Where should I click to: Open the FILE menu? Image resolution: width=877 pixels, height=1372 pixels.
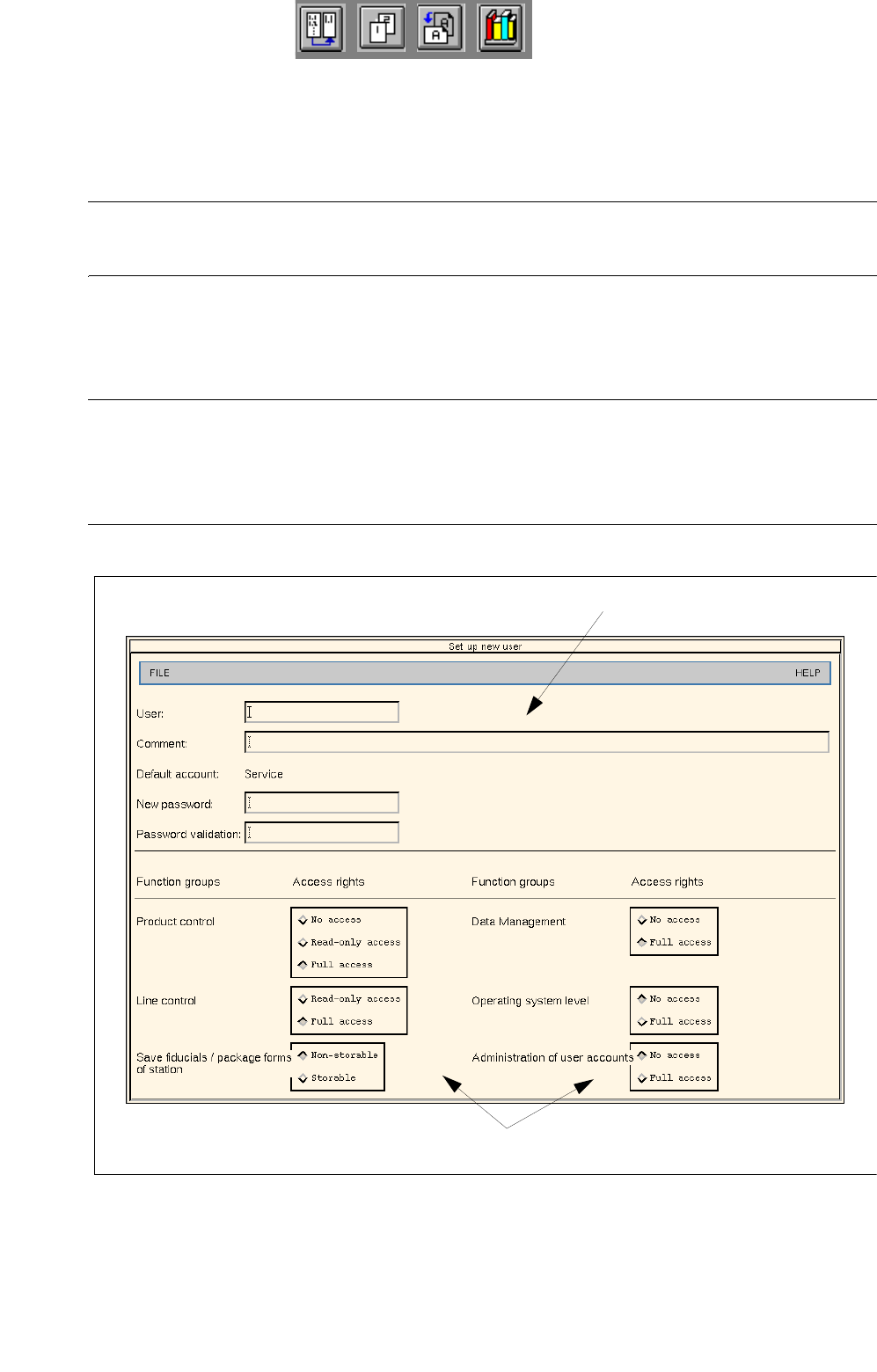coord(159,673)
